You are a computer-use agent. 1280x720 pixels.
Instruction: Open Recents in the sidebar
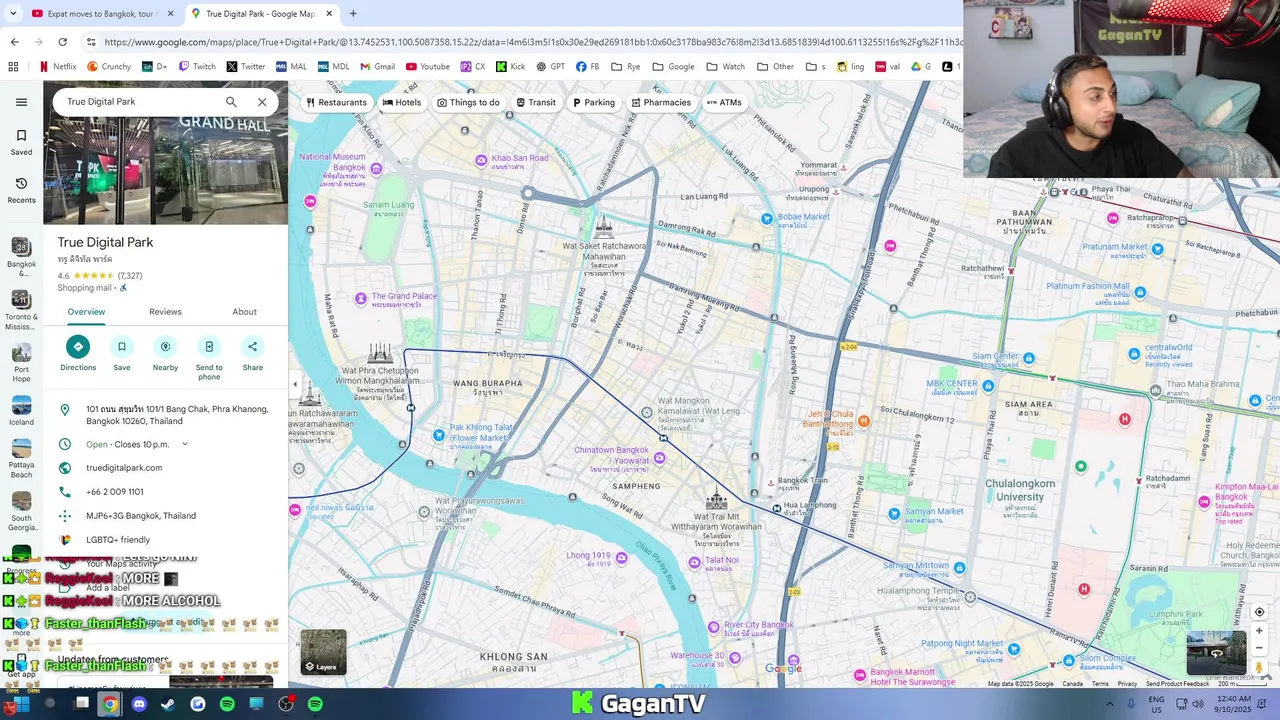pos(21,190)
